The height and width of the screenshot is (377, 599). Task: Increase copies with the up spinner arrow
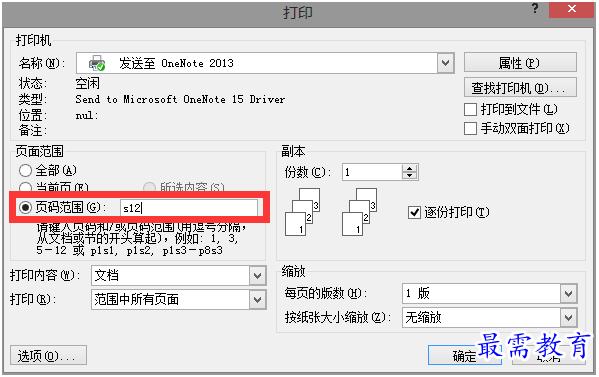click(410, 168)
